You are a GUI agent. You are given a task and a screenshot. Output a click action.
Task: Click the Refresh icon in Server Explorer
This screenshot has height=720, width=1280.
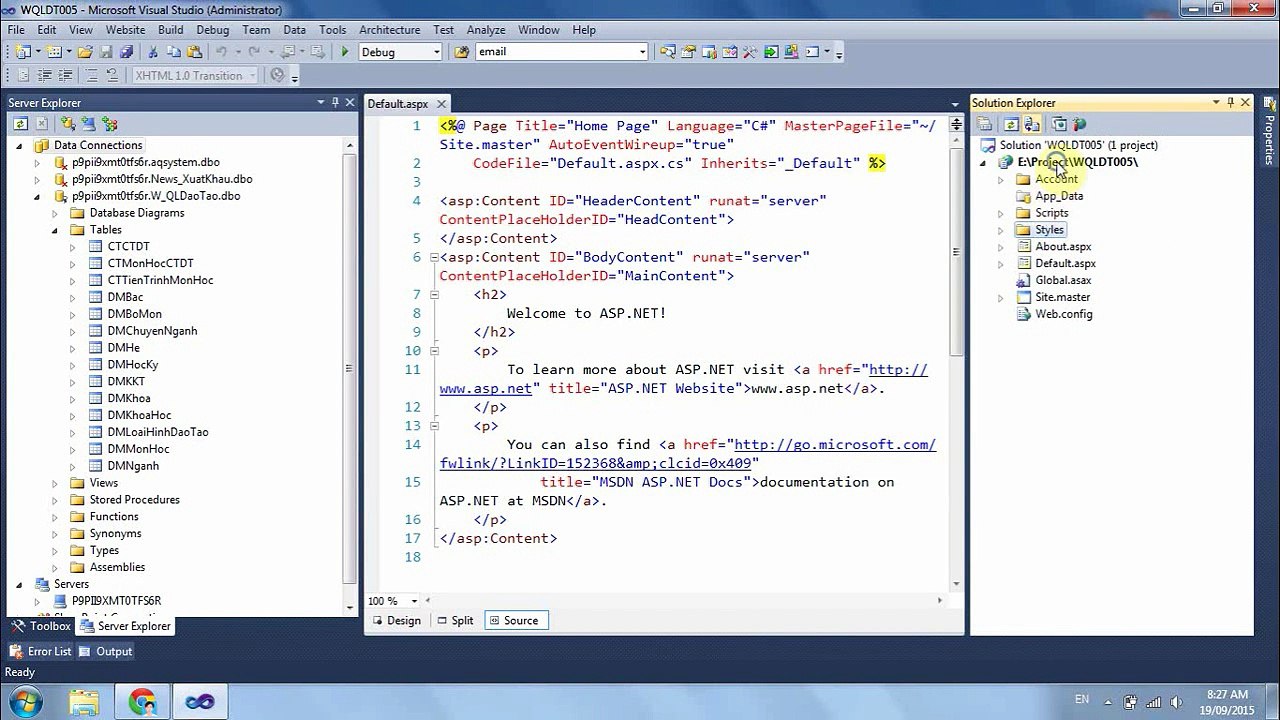20,124
